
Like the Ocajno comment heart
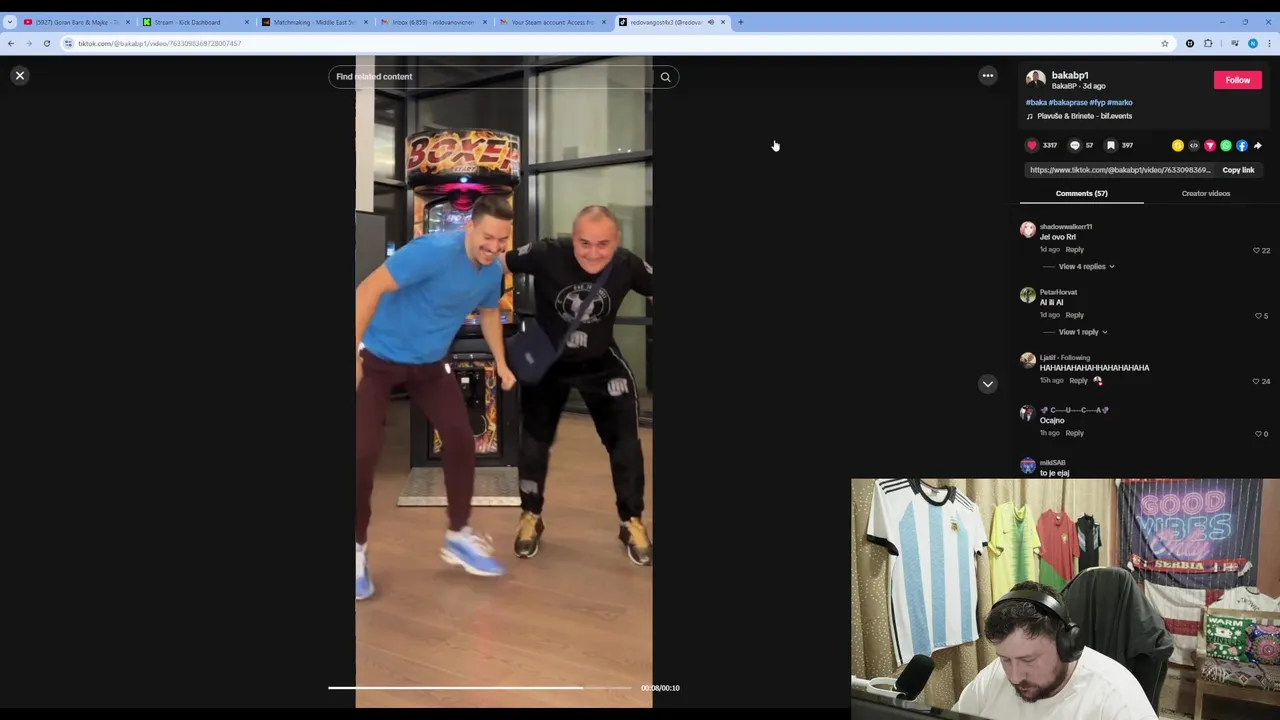pyautogui.click(x=1258, y=433)
